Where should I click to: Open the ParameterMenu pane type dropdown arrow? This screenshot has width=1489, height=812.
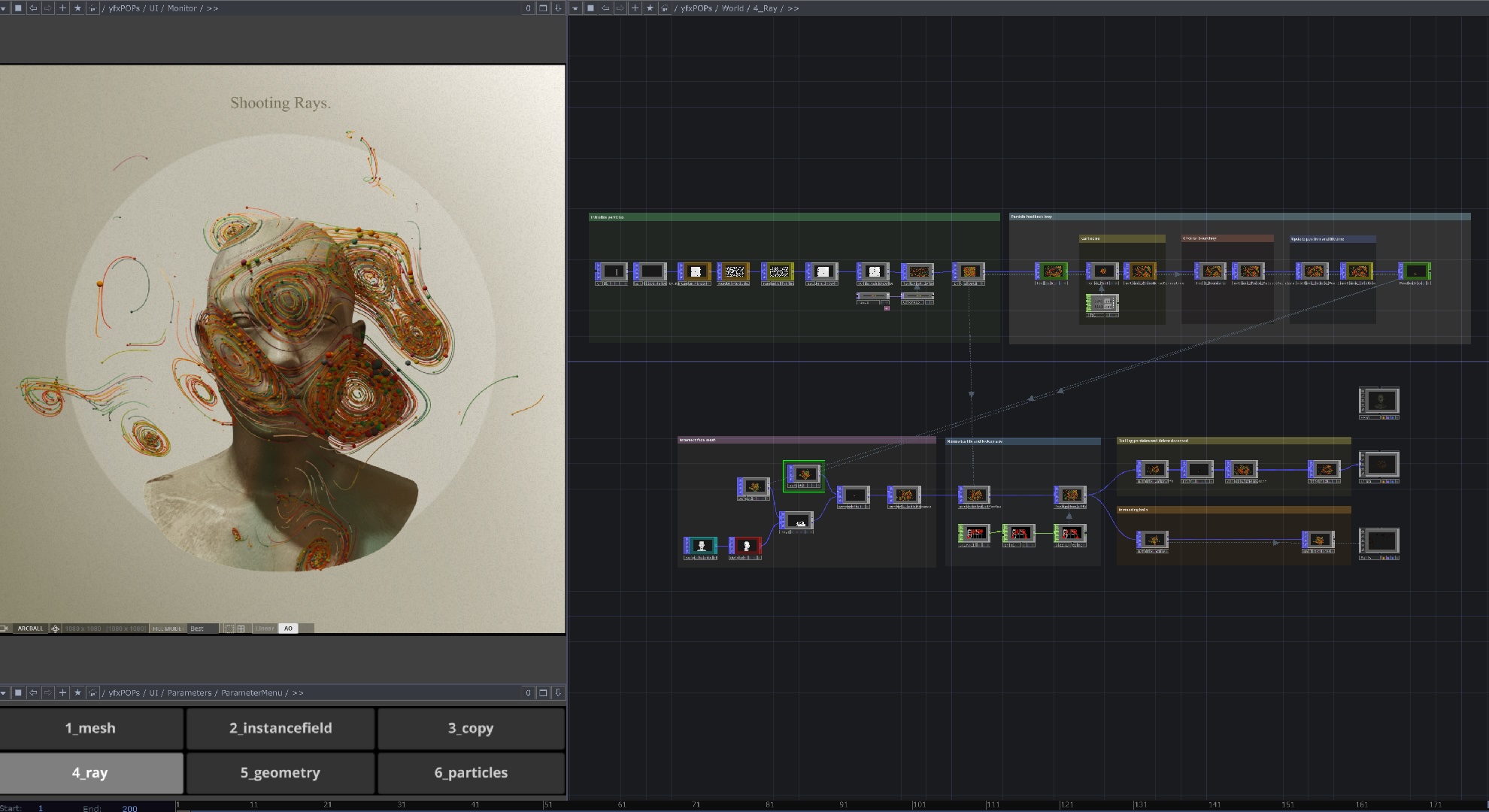click(x=4, y=692)
